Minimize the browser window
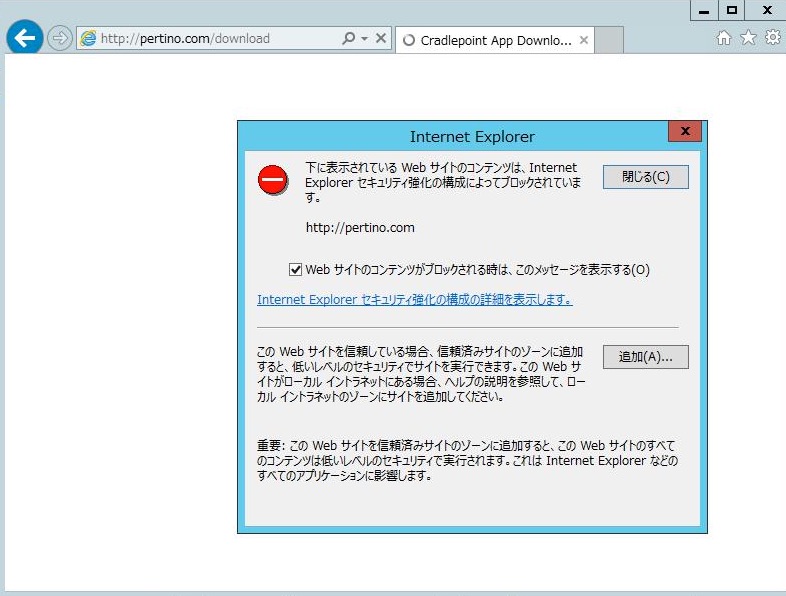 coord(704,10)
